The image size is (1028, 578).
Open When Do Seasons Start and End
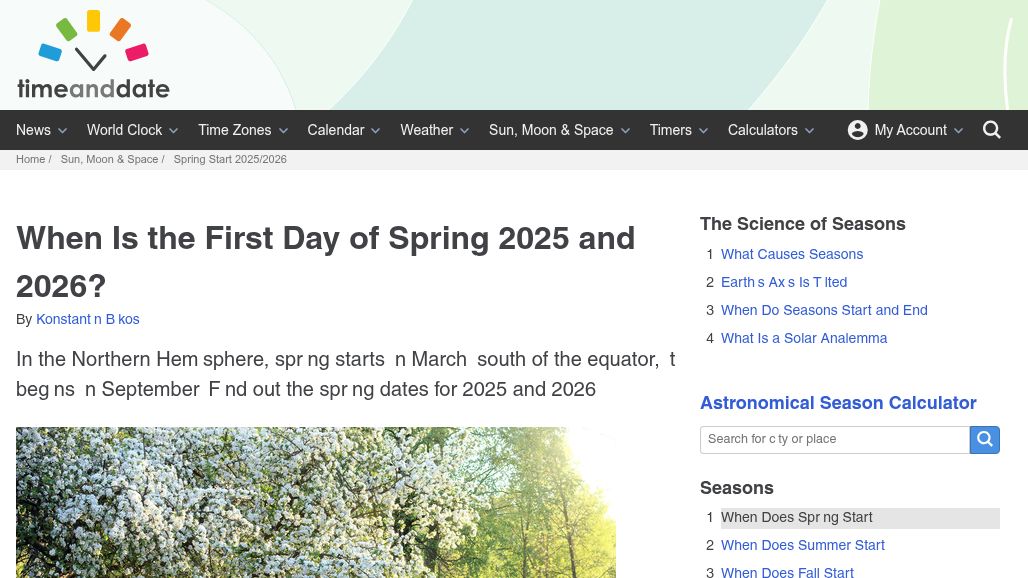coord(824,311)
